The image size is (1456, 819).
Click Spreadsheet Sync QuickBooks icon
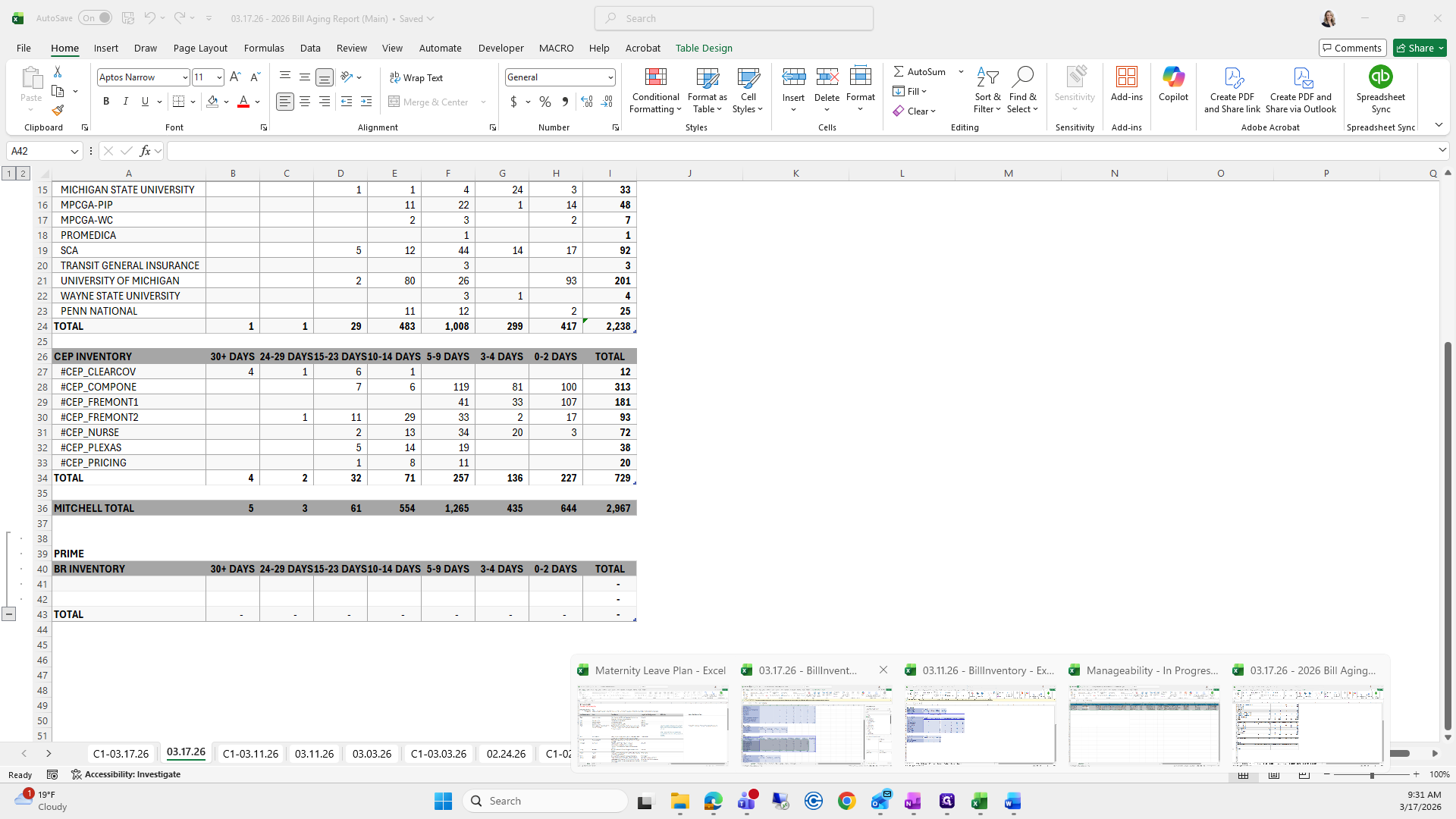pos(1380,77)
